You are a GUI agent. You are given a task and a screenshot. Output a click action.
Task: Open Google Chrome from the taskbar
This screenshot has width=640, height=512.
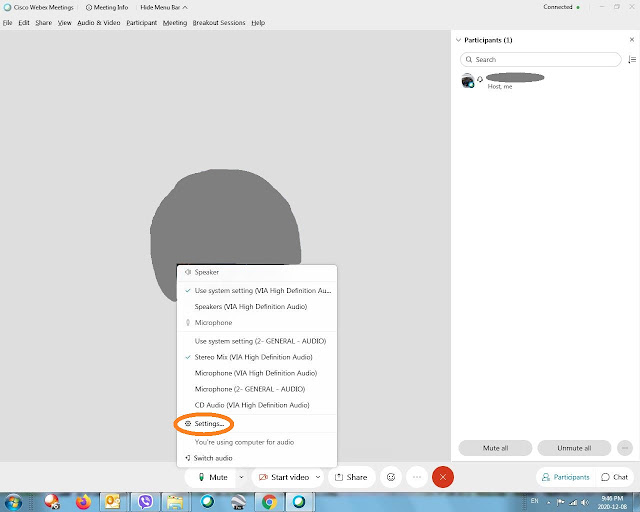pyautogui.click(x=269, y=502)
